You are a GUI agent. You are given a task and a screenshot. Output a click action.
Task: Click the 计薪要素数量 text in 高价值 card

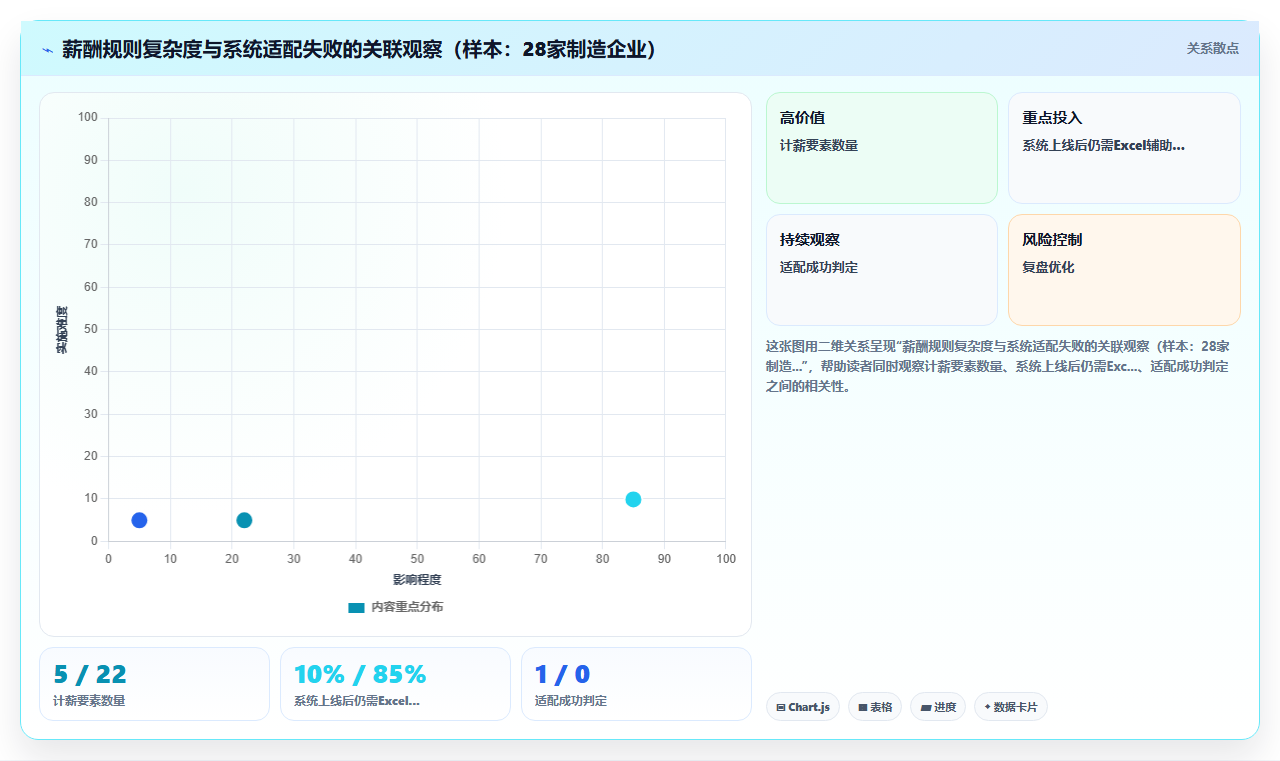click(819, 145)
